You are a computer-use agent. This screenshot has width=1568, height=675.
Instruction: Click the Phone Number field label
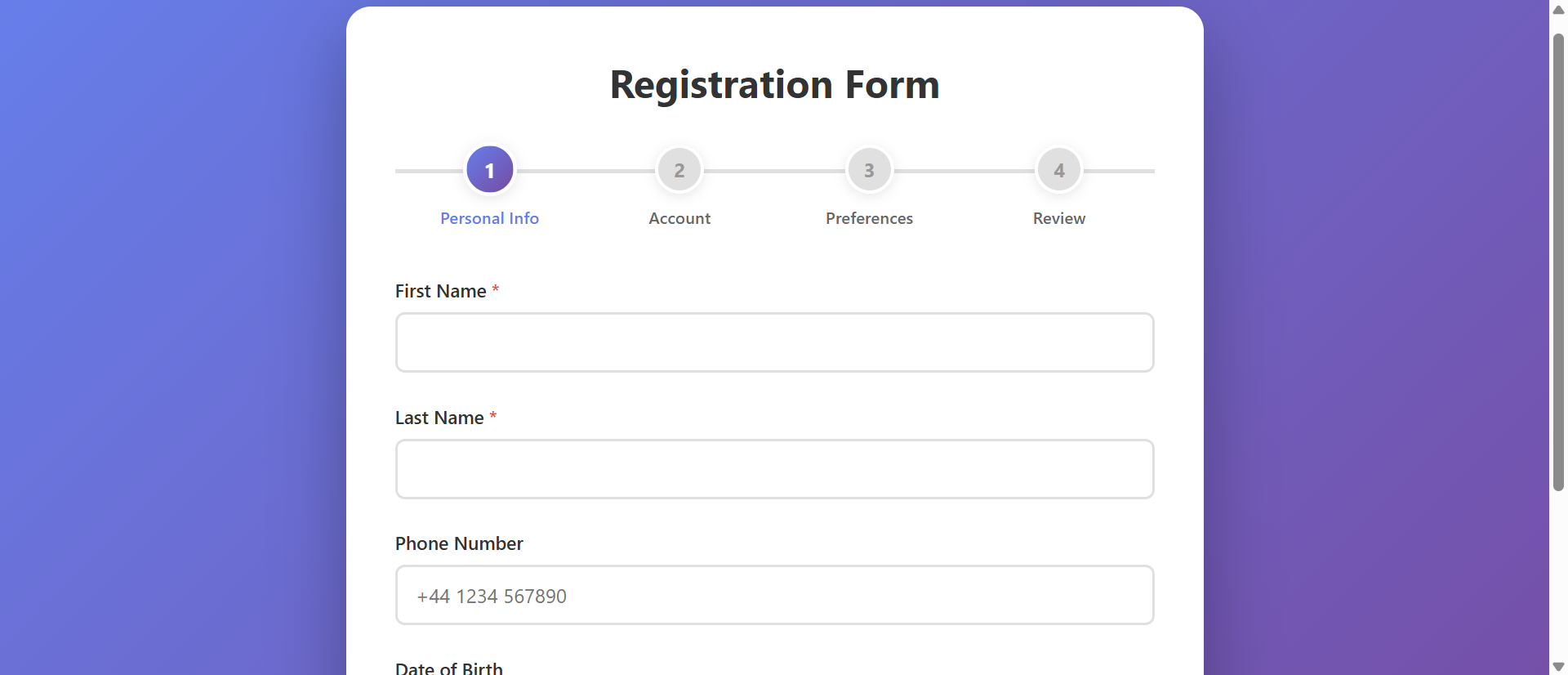pos(458,543)
